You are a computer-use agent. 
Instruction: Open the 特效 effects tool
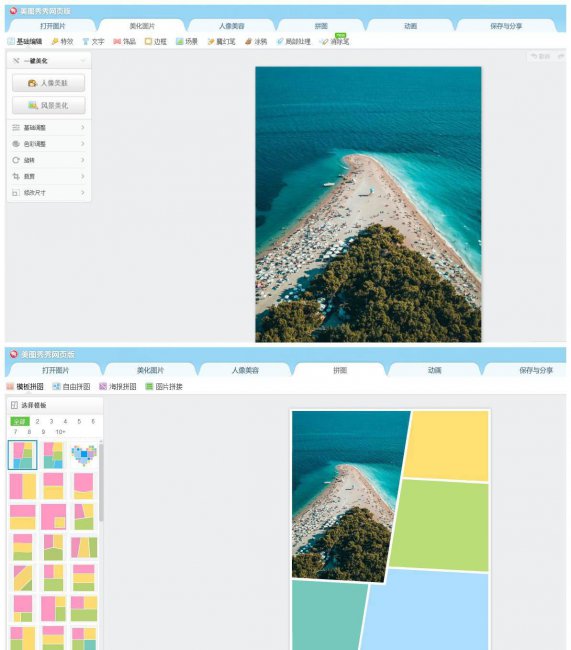tap(62, 41)
